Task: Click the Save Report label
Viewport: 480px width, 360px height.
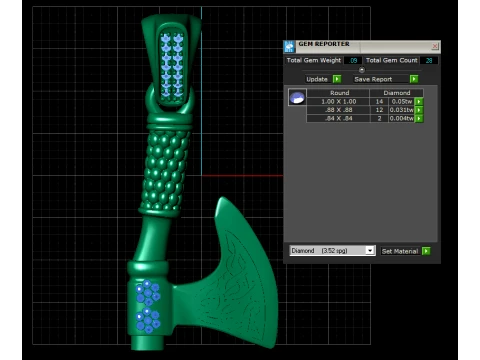Action: [x=373, y=79]
